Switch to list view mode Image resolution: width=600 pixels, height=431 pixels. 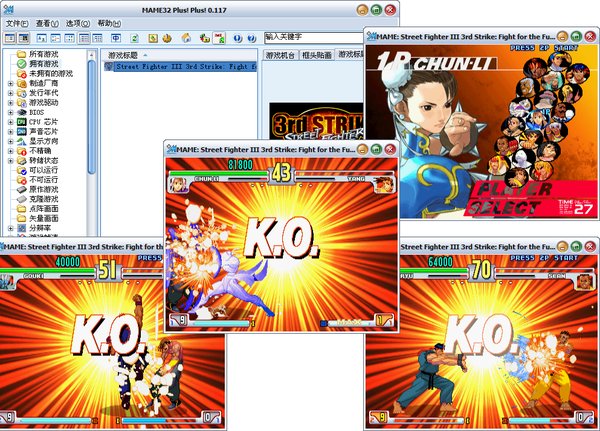69,38
